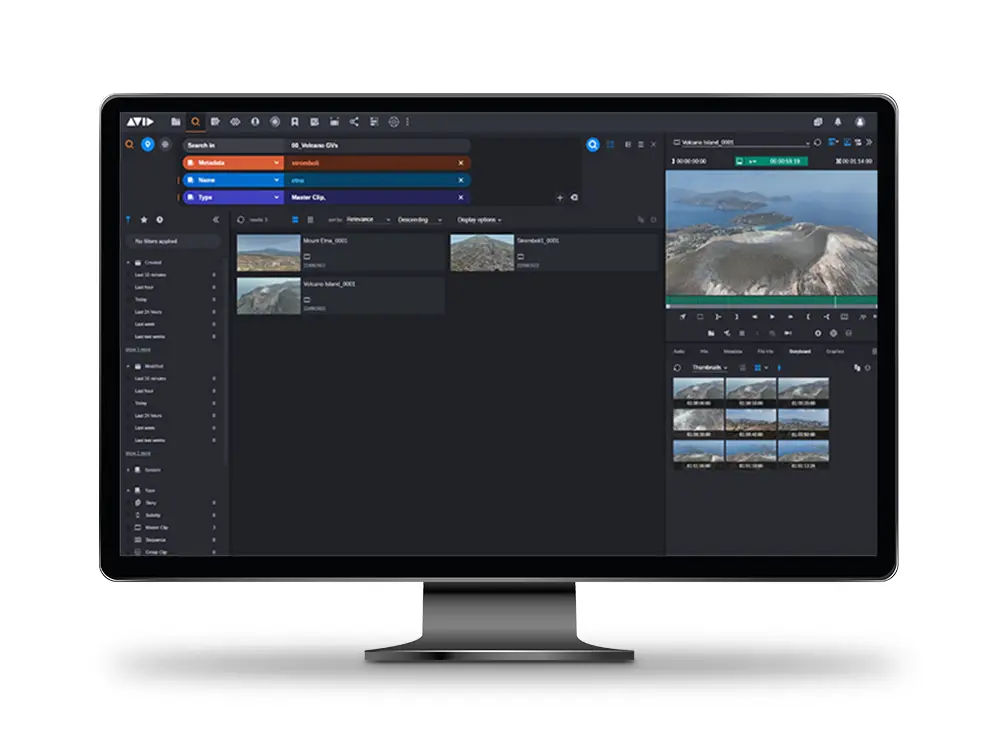This screenshot has width=1000, height=750.
Task: Expand the Display options dropdown
Action: coord(479,219)
